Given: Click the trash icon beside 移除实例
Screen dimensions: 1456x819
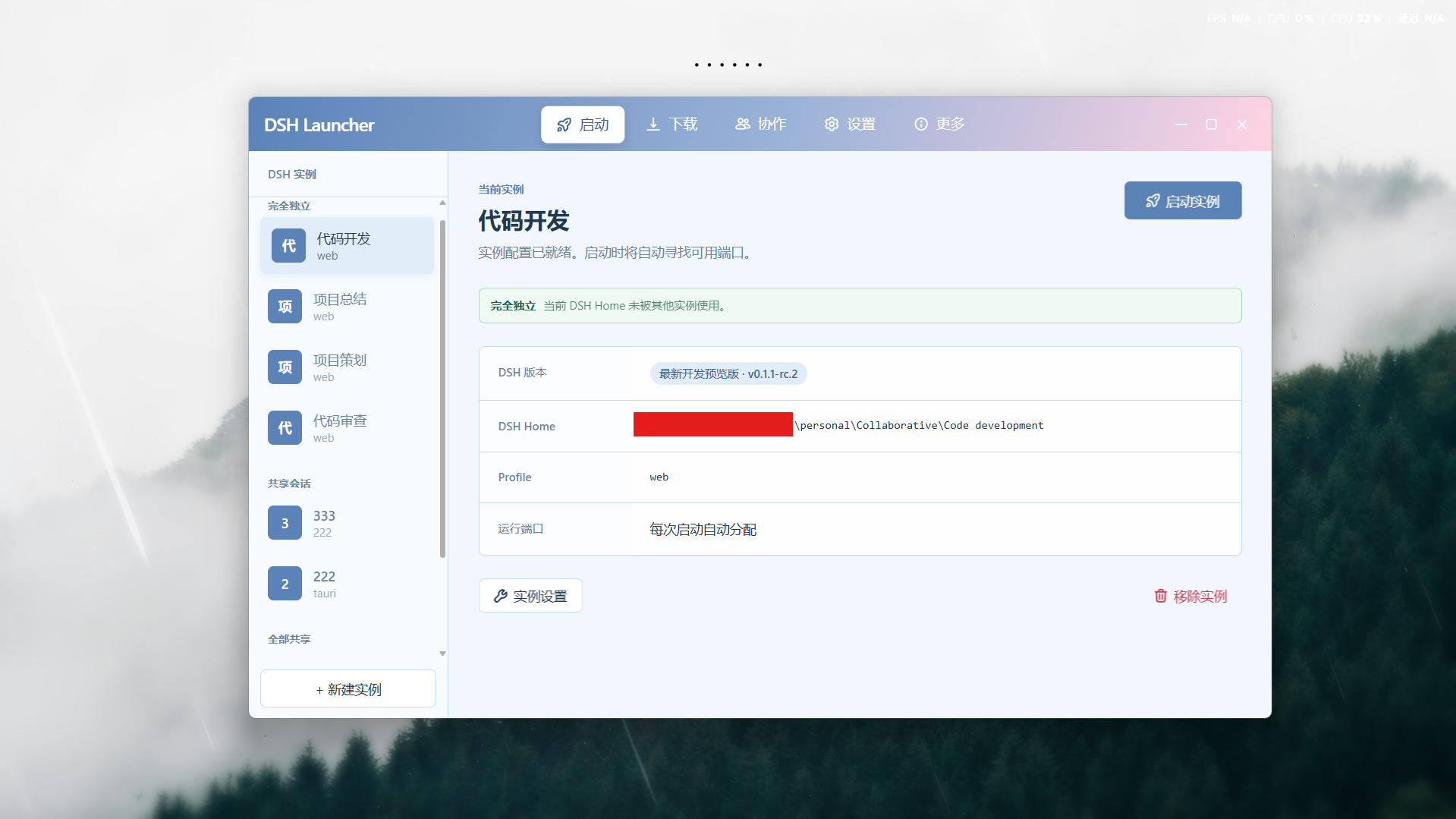Looking at the screenshot, I should tap(1161, 596).
